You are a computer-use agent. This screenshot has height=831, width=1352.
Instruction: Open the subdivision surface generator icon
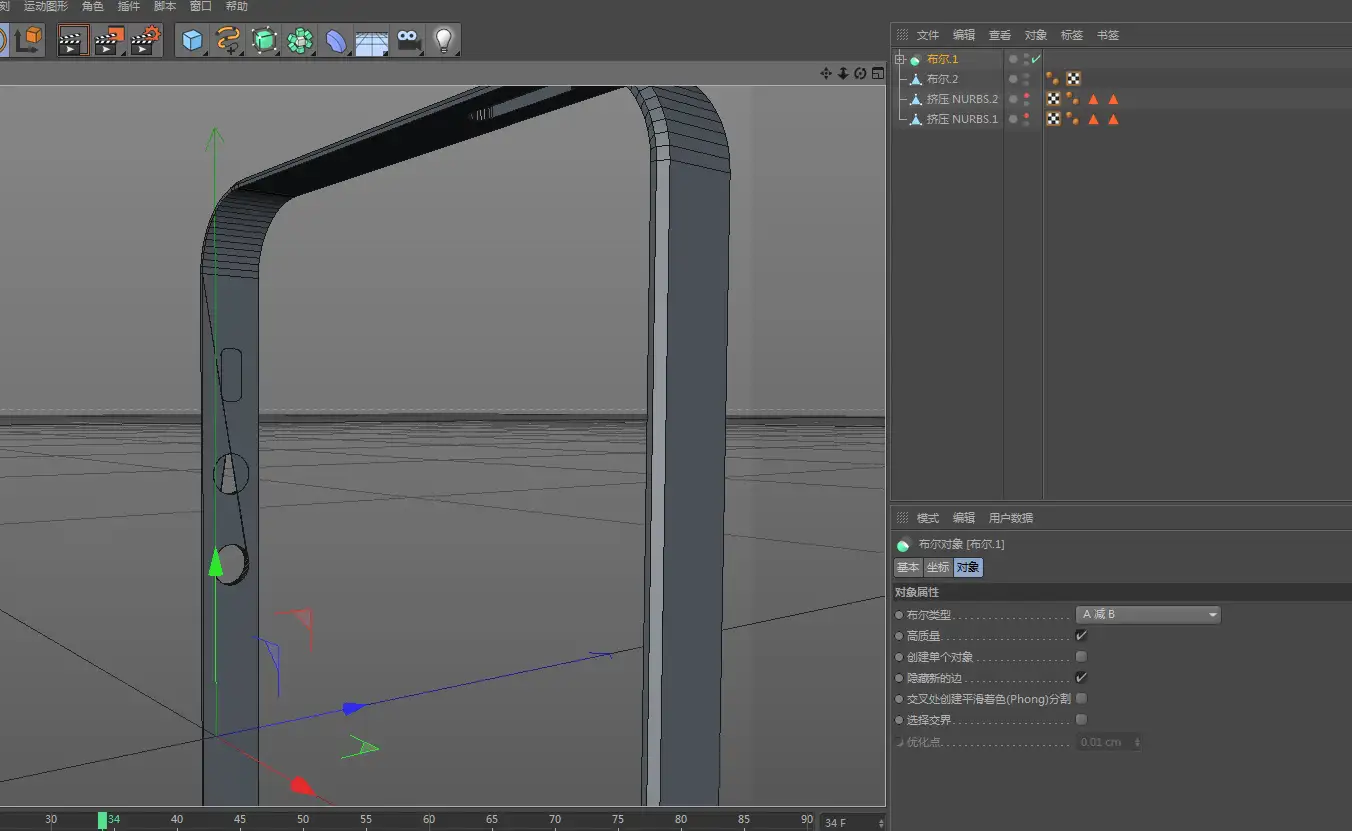264,40
